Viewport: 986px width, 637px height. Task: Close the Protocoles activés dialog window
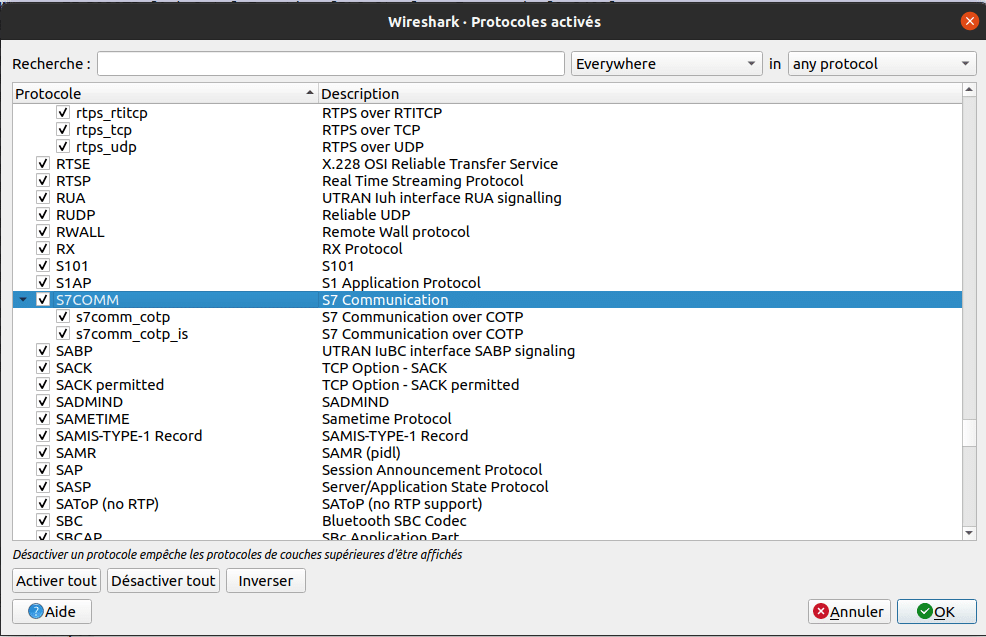969,21
